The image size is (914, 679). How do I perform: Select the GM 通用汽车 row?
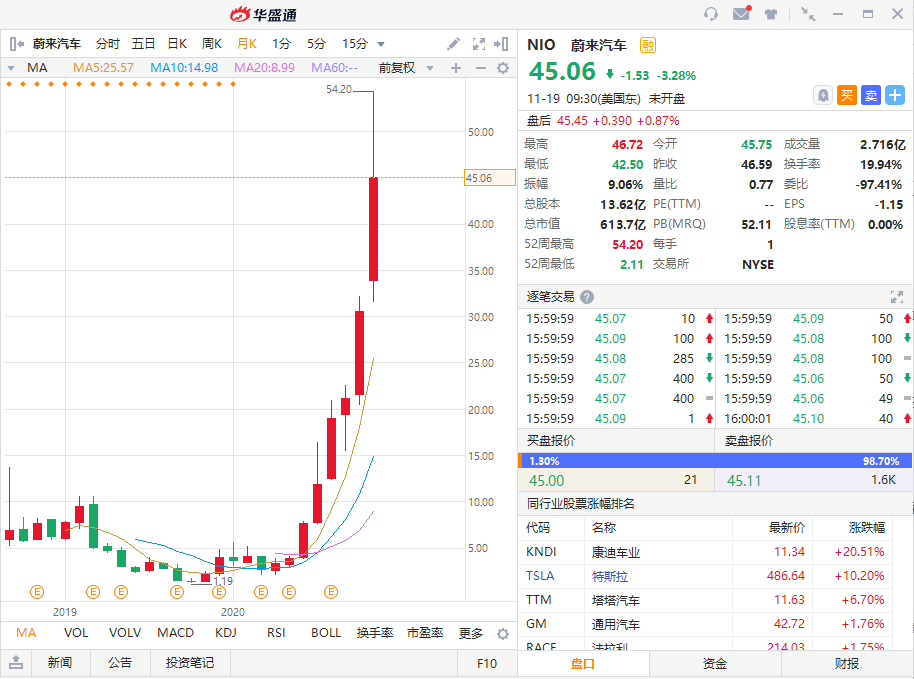click(705, 624)
